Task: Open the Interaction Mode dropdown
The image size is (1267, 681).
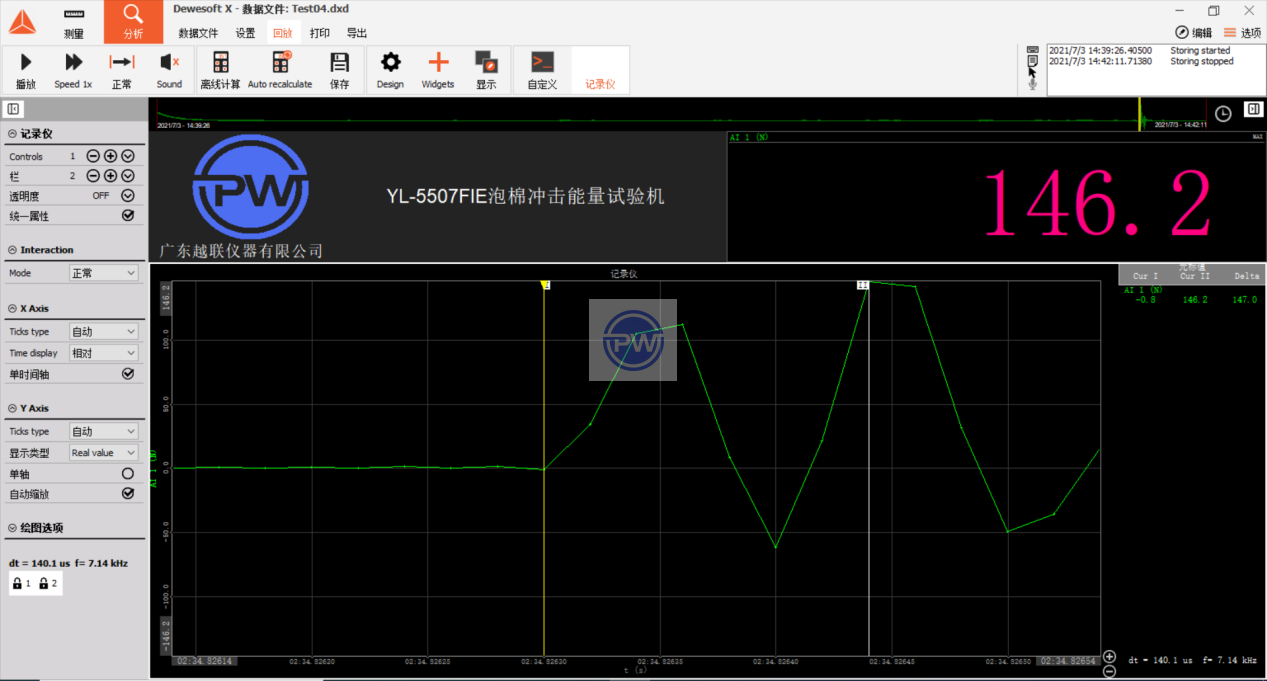Action: (x=104, y=273)
